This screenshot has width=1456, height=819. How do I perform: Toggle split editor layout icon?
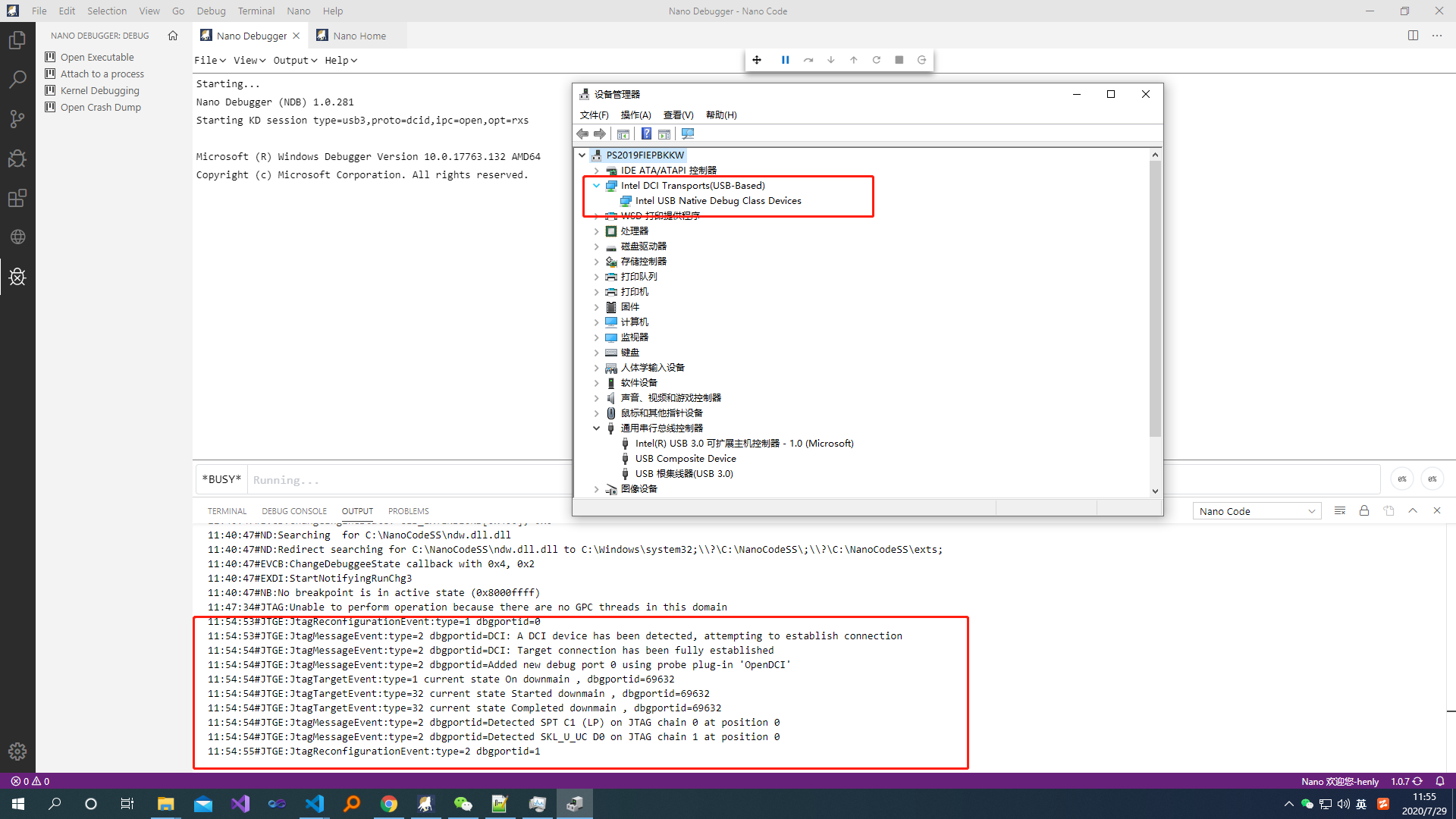click(1414, 36)
